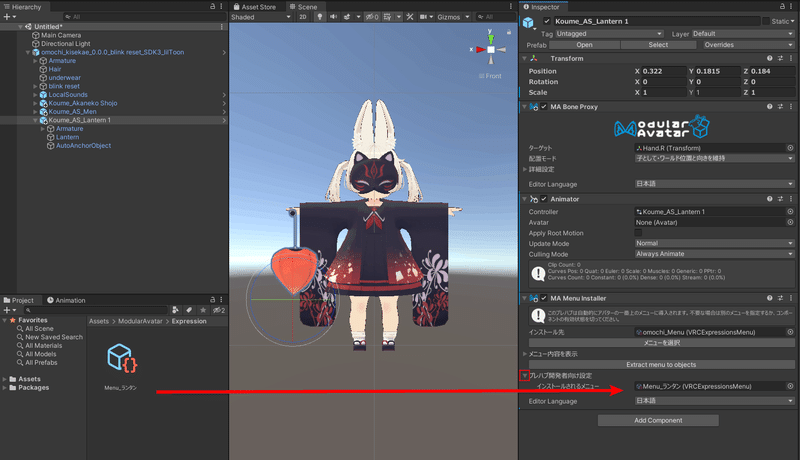Switch to the Scene tab
The image size is (800, 460).
303,7
